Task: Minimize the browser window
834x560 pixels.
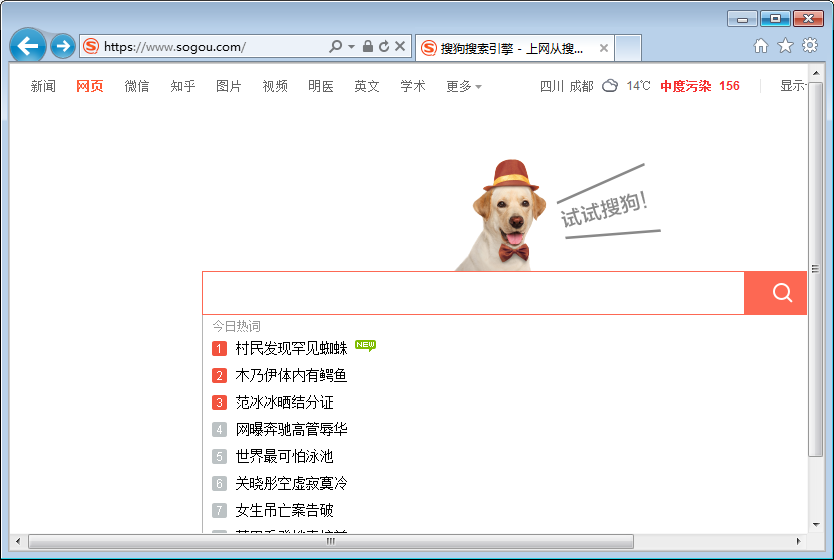Action: [x=743, y=19]
